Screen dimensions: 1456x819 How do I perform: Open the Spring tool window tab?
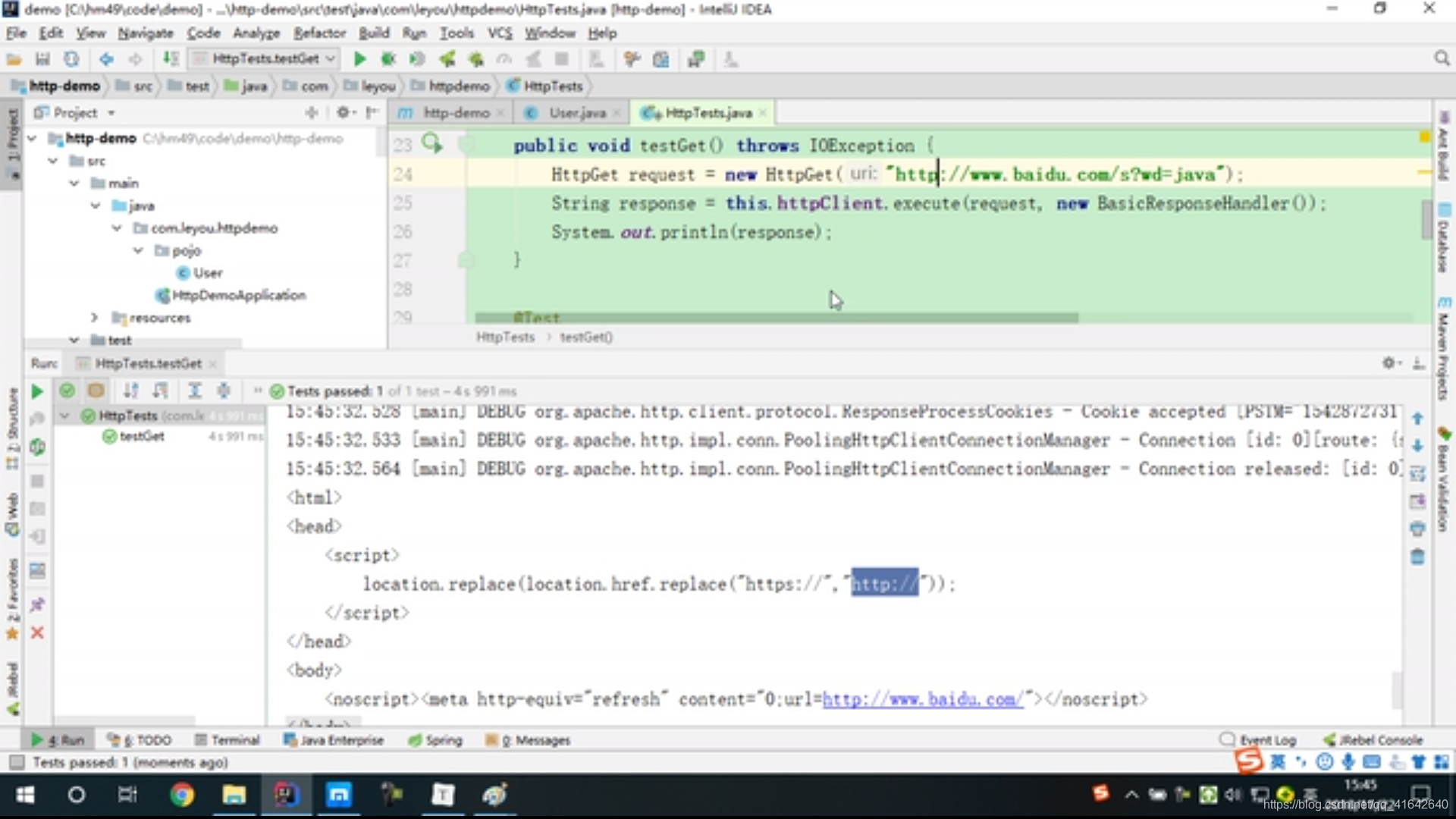(435, 739)
